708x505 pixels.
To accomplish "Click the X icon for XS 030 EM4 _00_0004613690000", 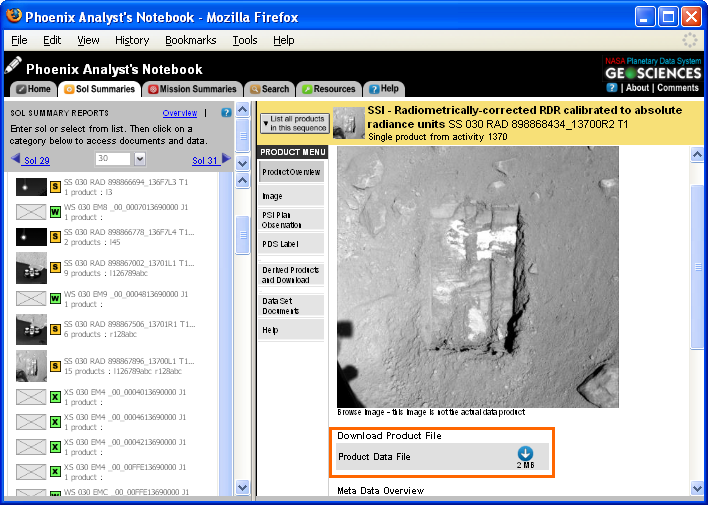I will [55, 422].
